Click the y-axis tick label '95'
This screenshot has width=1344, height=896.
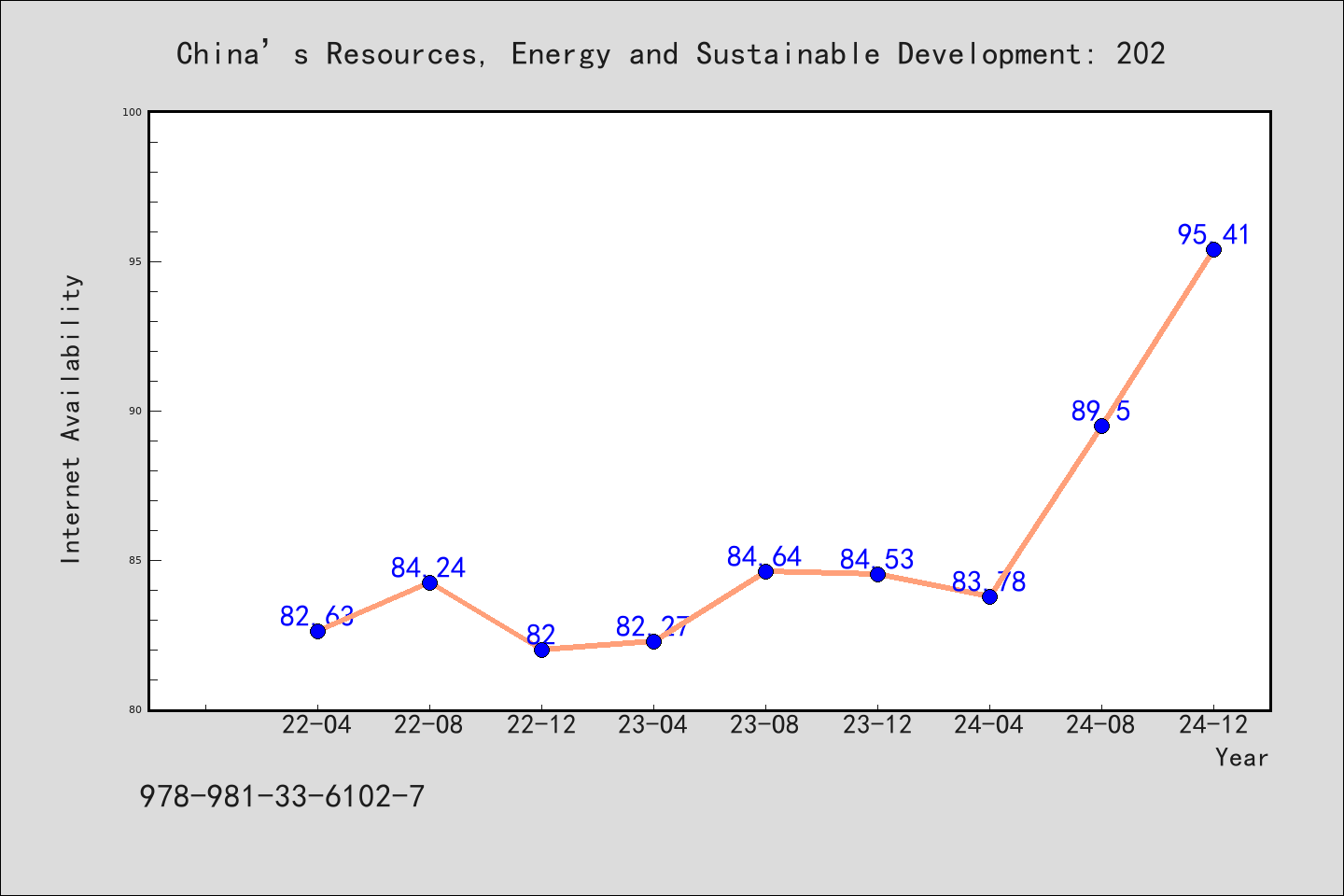click(135, 261)
